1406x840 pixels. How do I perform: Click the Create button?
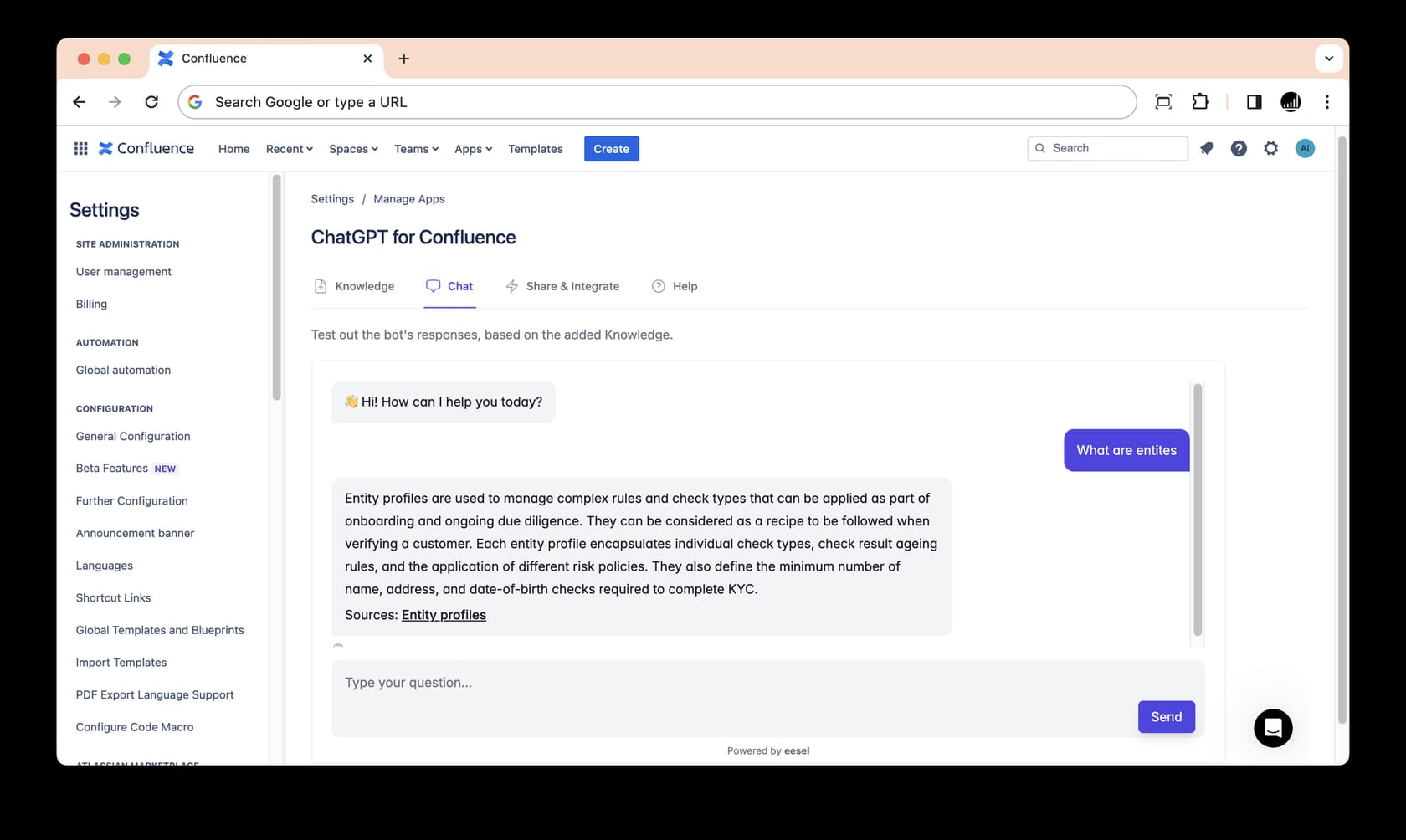tap(611, 149)
